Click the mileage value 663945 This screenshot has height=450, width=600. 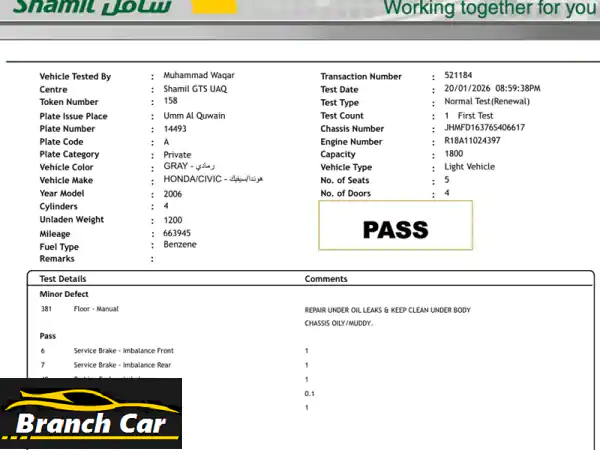point(177,233)
